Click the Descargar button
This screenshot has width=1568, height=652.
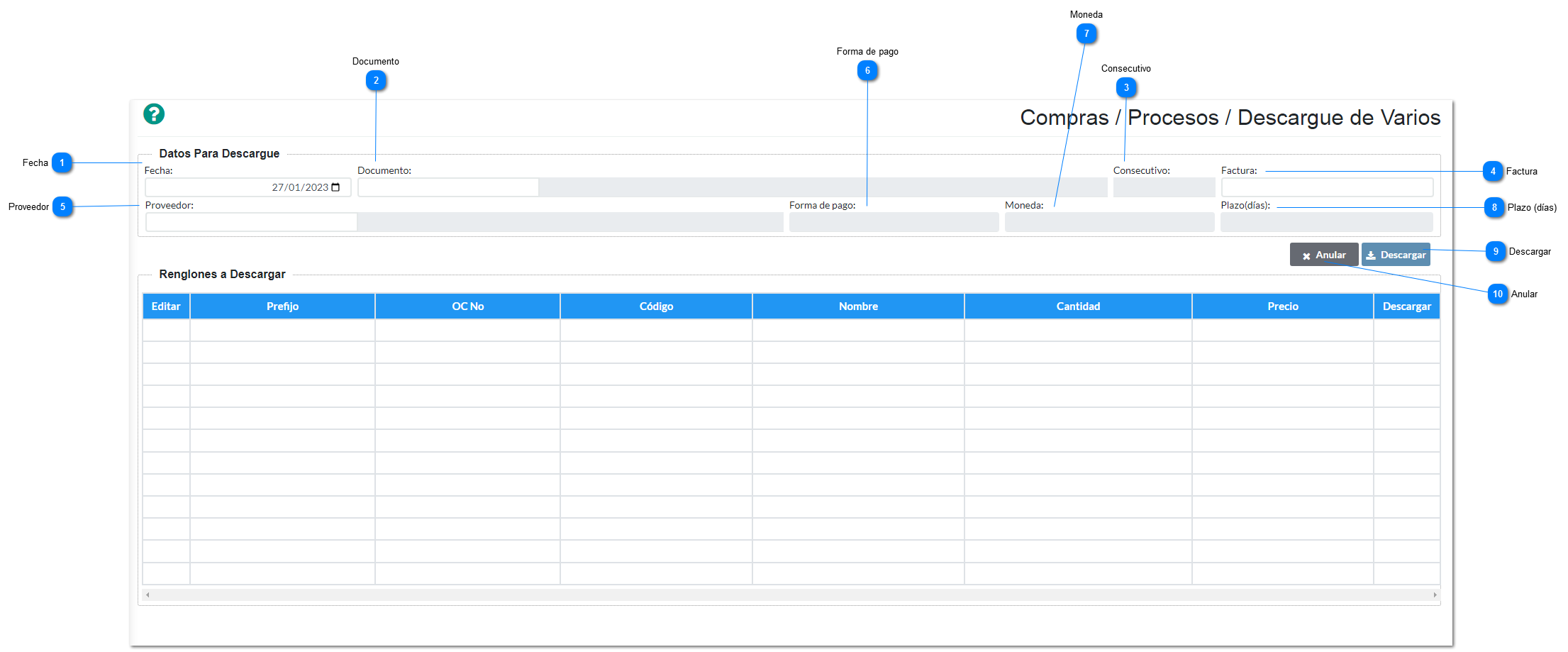[1396, 255]
